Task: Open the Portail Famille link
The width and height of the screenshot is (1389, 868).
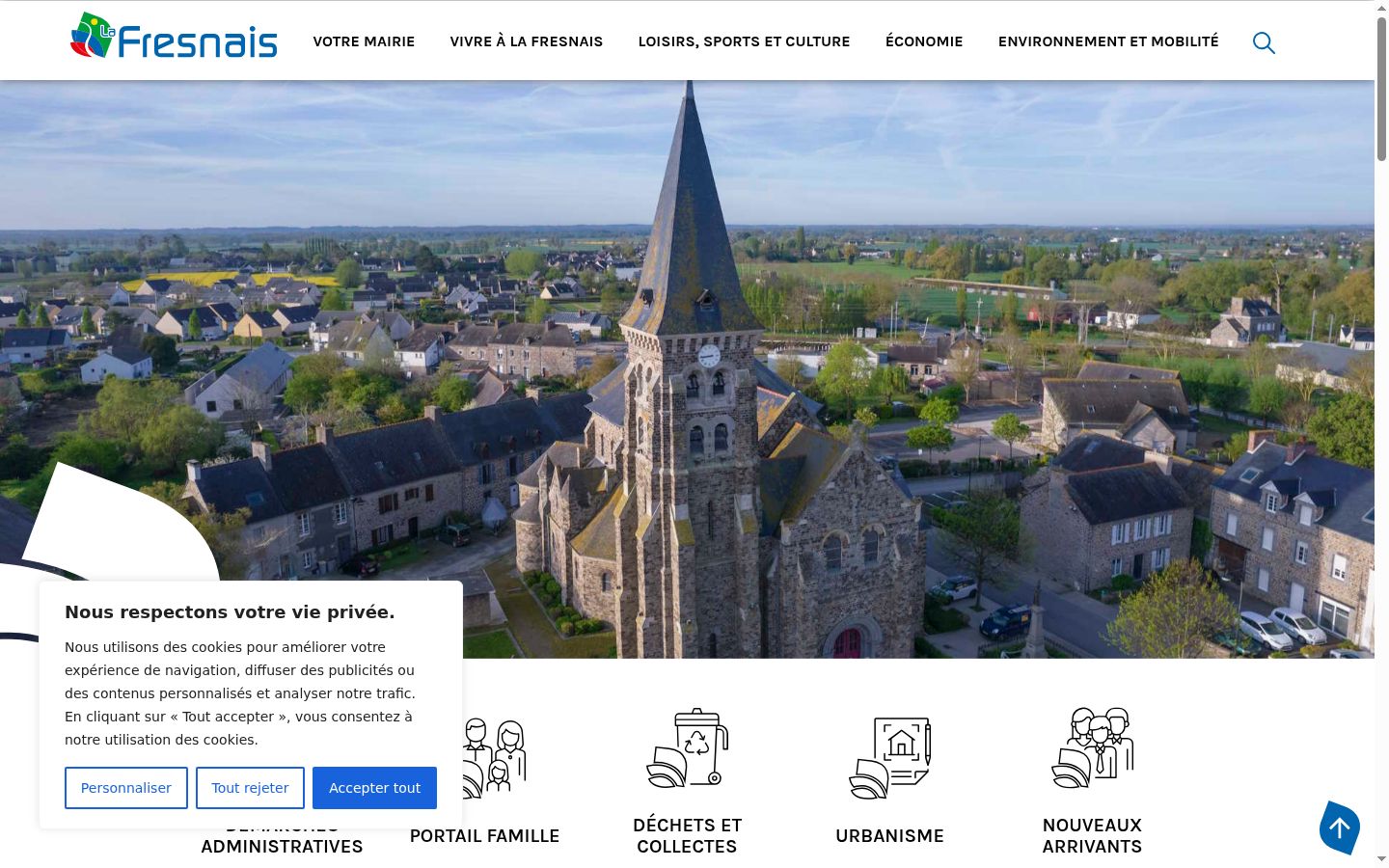Action: [x=484, y=836]
